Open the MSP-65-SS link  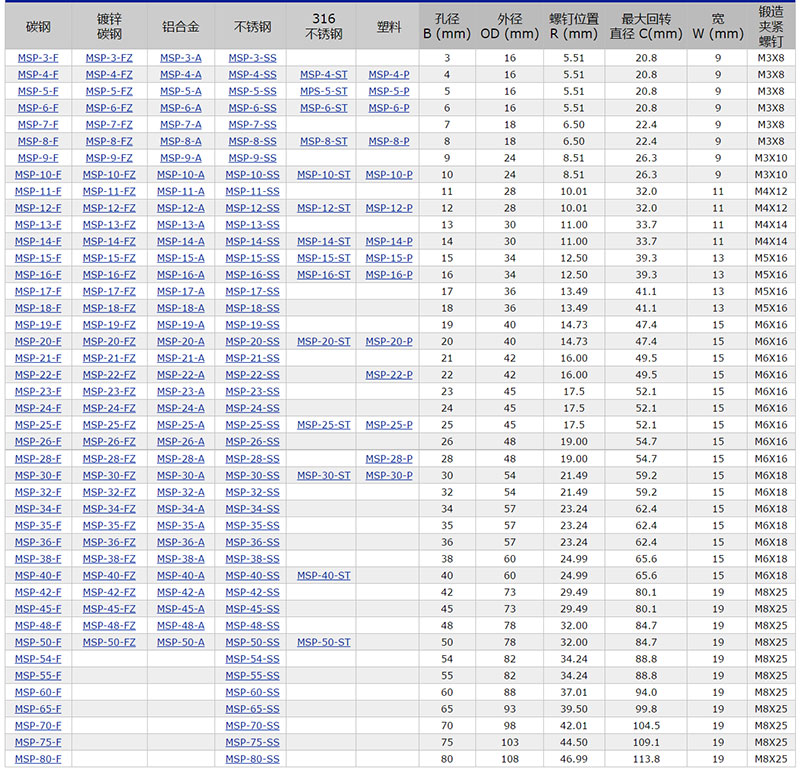252,709
